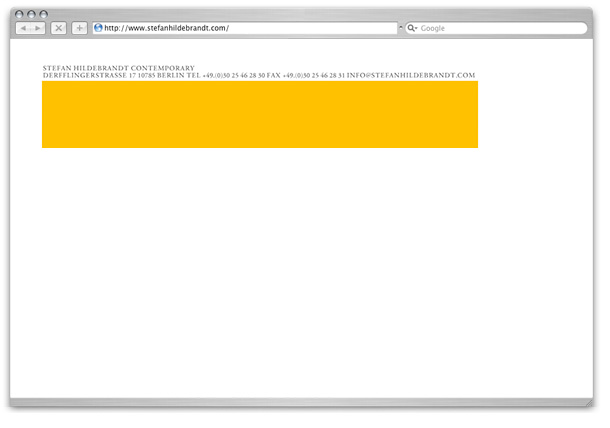Click the yellow banner rectangle
Screen dimensions: 610x428
tap(260, 114)
